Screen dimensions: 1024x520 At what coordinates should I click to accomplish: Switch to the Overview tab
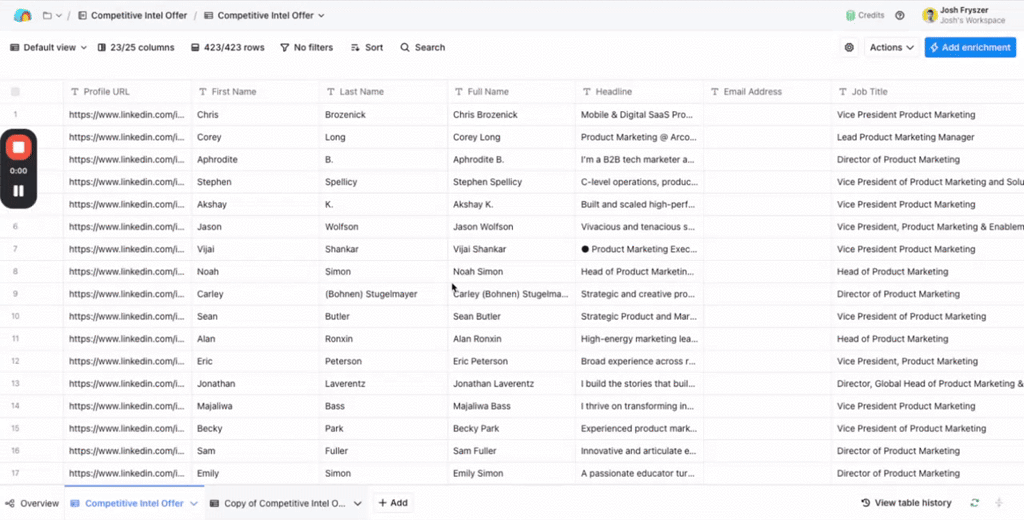32,503
